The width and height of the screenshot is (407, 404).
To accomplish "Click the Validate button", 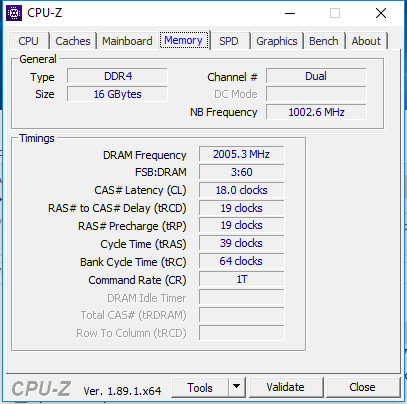I will (286, 387).
